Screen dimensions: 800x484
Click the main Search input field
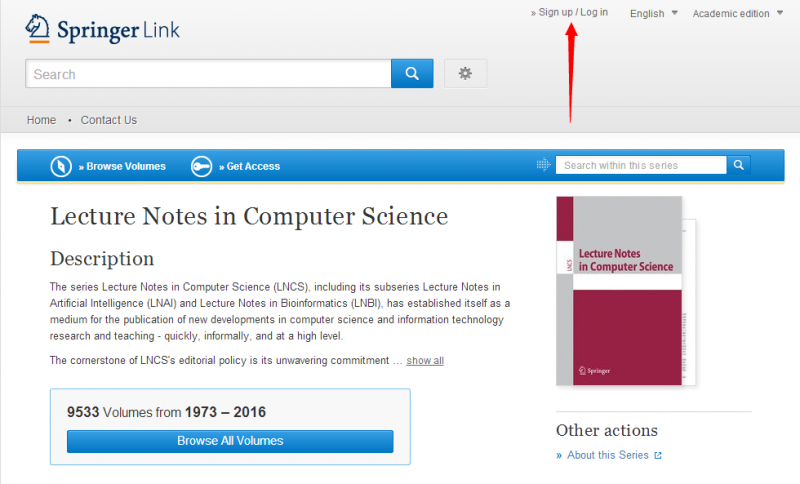(x=208, y=74)
